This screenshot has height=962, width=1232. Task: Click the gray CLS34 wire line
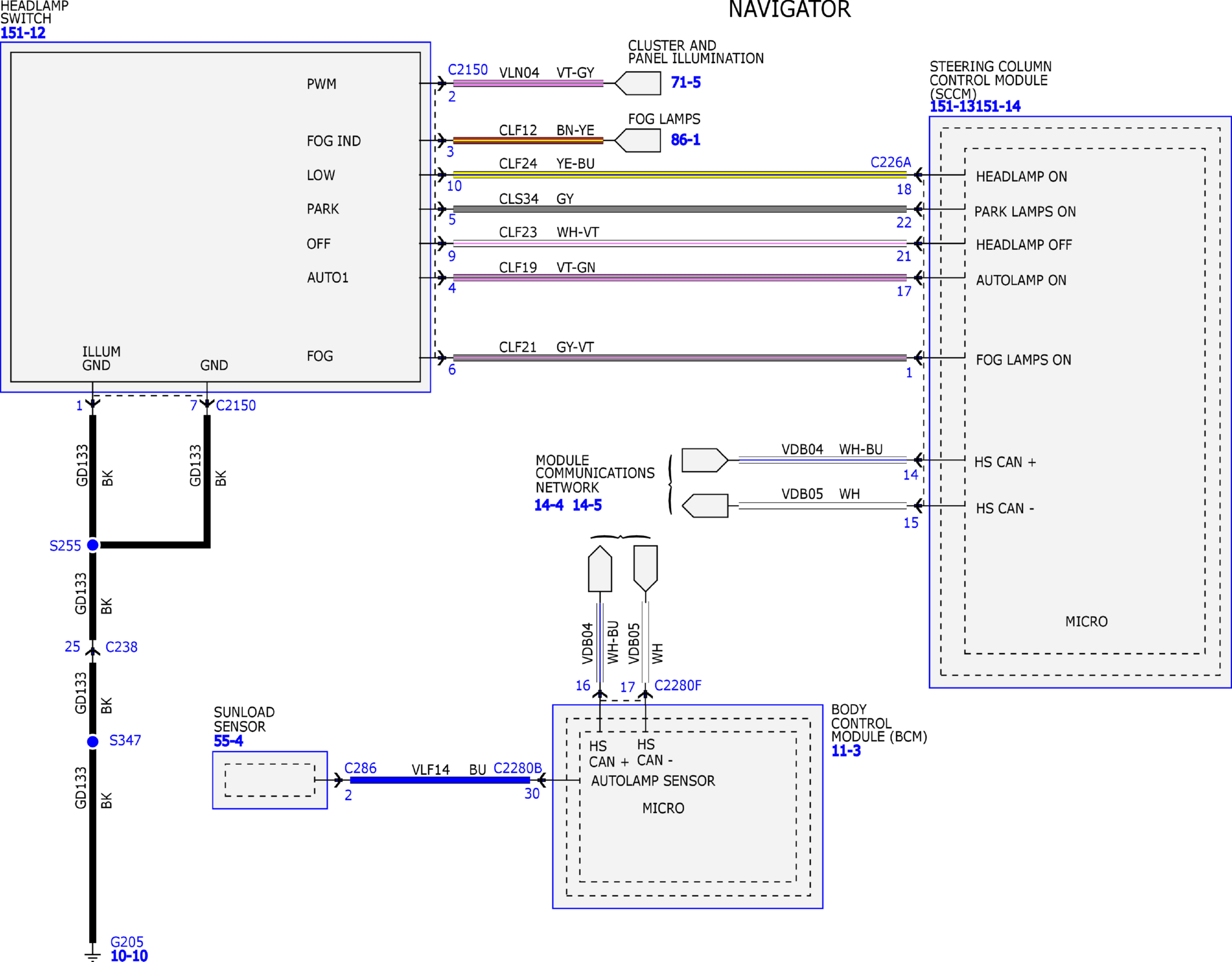point(680,209)
